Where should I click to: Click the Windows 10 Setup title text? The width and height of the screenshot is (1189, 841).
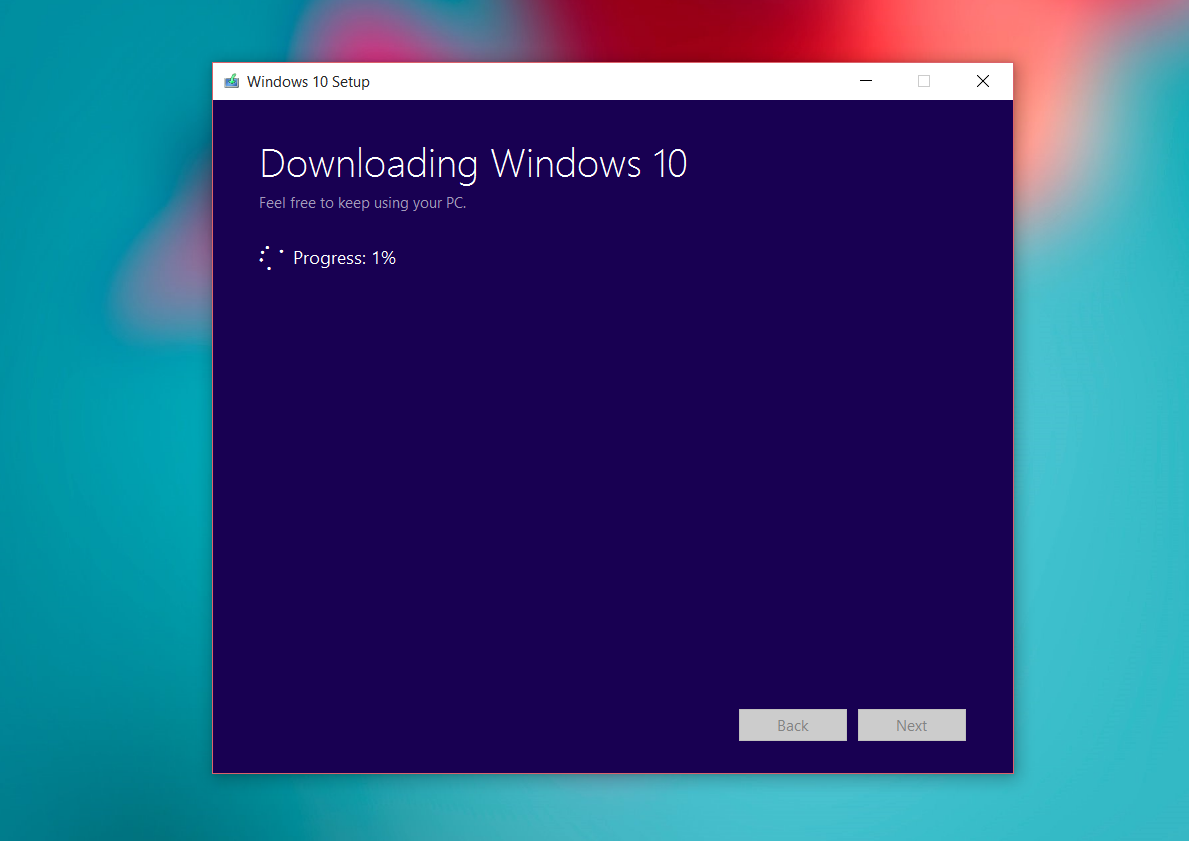(310, 81)
